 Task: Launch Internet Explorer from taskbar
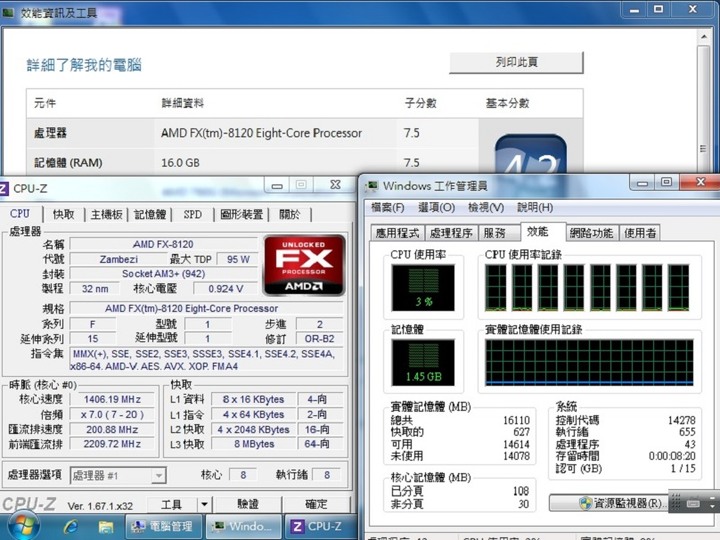click(71, 527)
